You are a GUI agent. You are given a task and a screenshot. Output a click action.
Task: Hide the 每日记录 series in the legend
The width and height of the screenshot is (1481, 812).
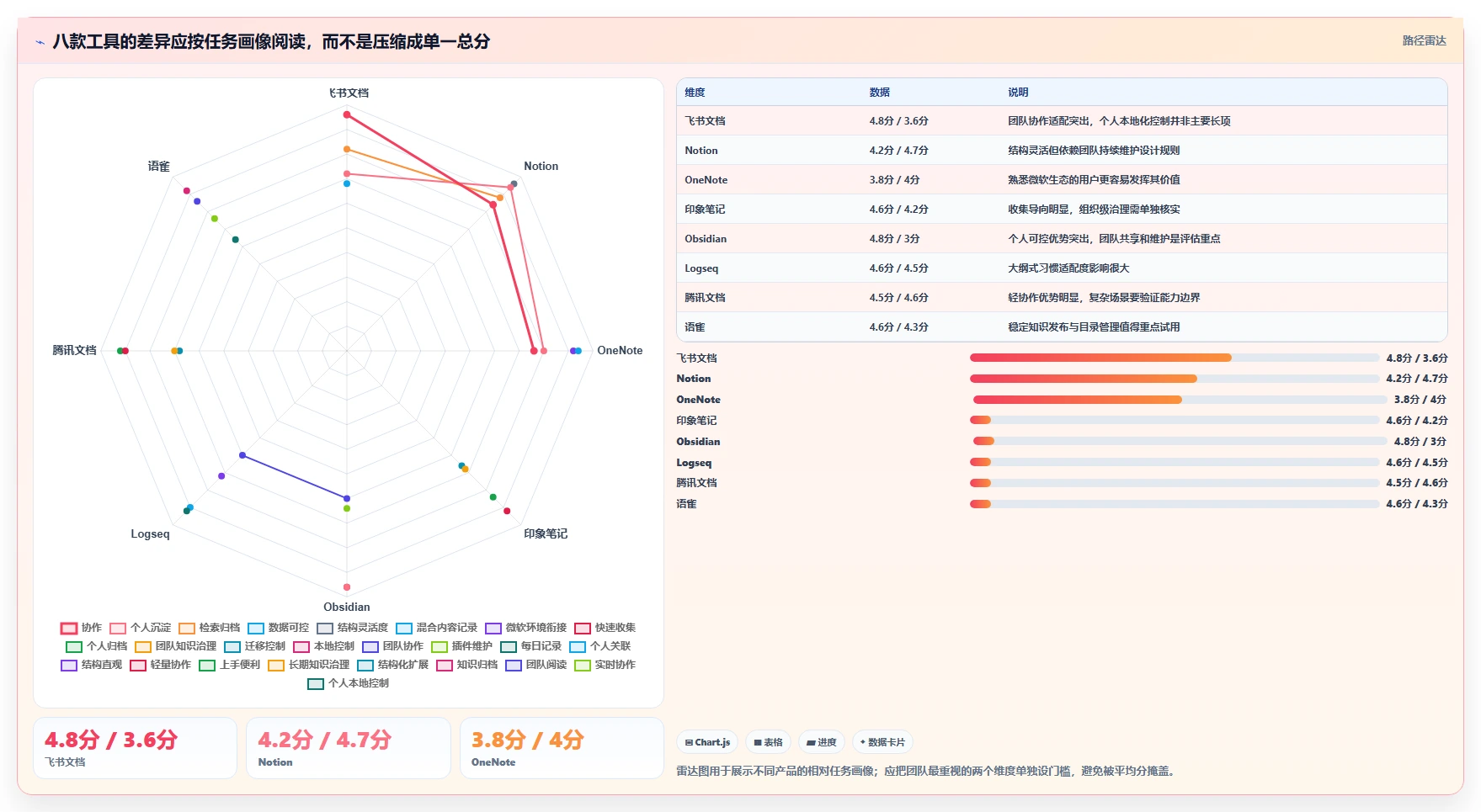point(530,646)
